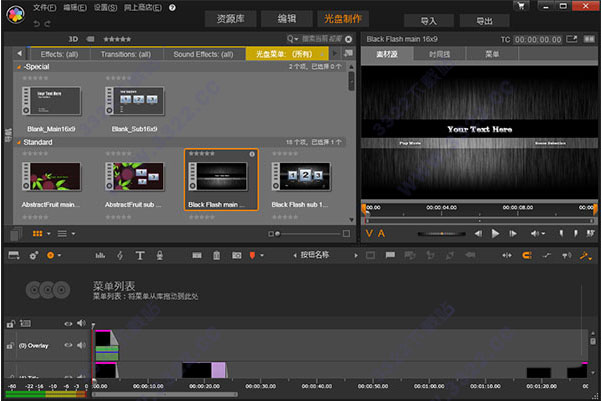Mute the Overlay track audio
The height and width of the screenshot is (401, 601).
81,345
